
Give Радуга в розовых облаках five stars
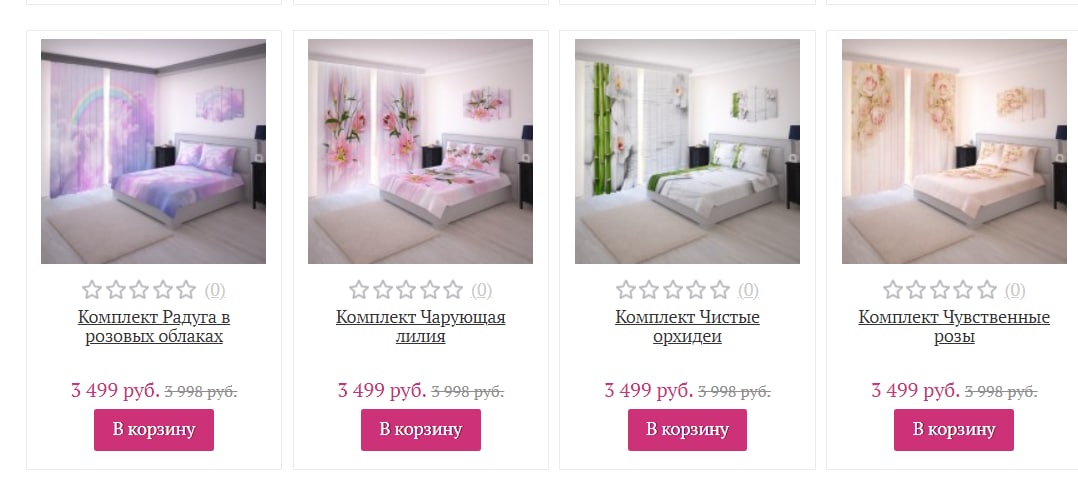point(186,290)
